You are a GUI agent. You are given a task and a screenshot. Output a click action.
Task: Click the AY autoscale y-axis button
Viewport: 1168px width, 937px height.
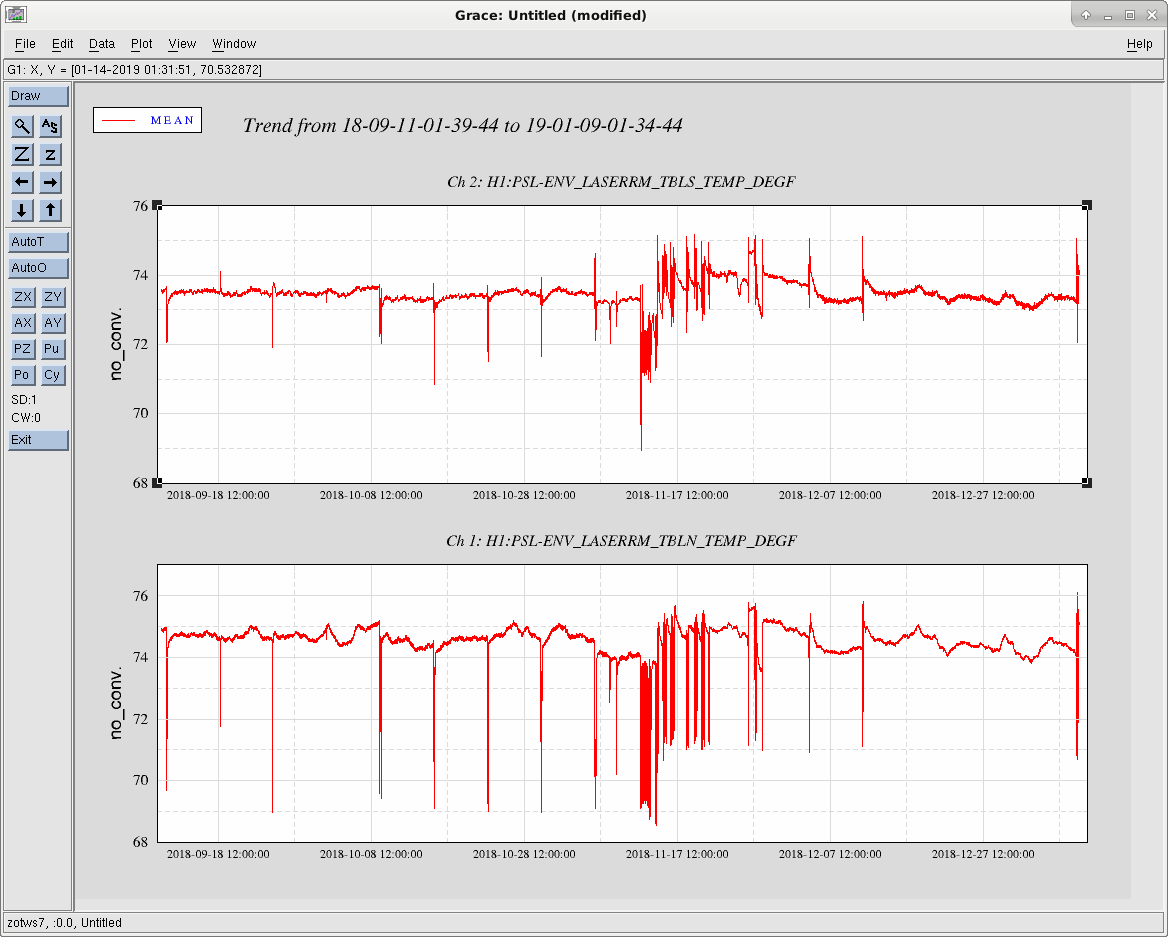click(x=52, y=323)
